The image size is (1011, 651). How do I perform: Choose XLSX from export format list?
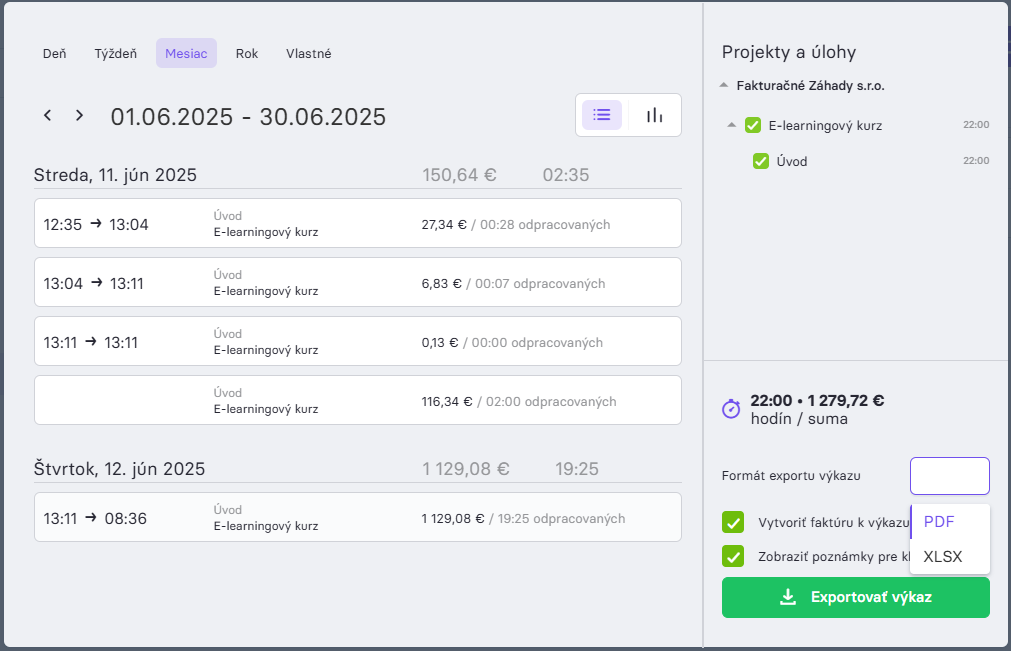(950, 556)
